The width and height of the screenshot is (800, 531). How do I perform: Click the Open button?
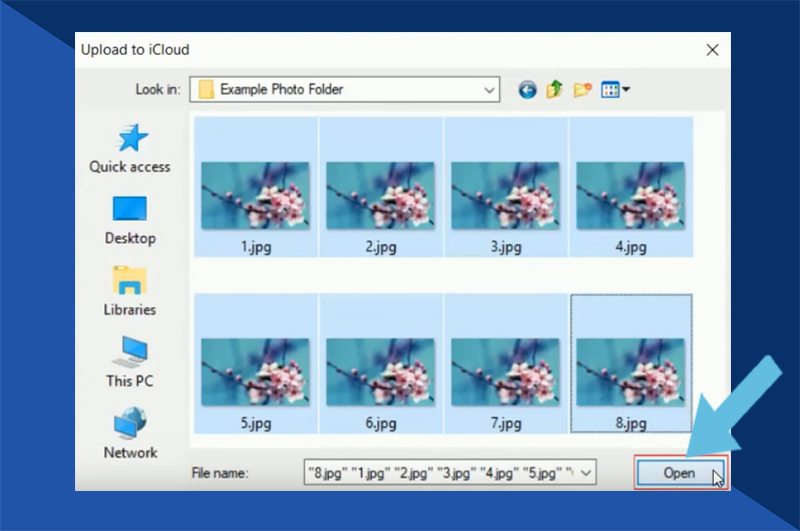click(x=680, y=473)
